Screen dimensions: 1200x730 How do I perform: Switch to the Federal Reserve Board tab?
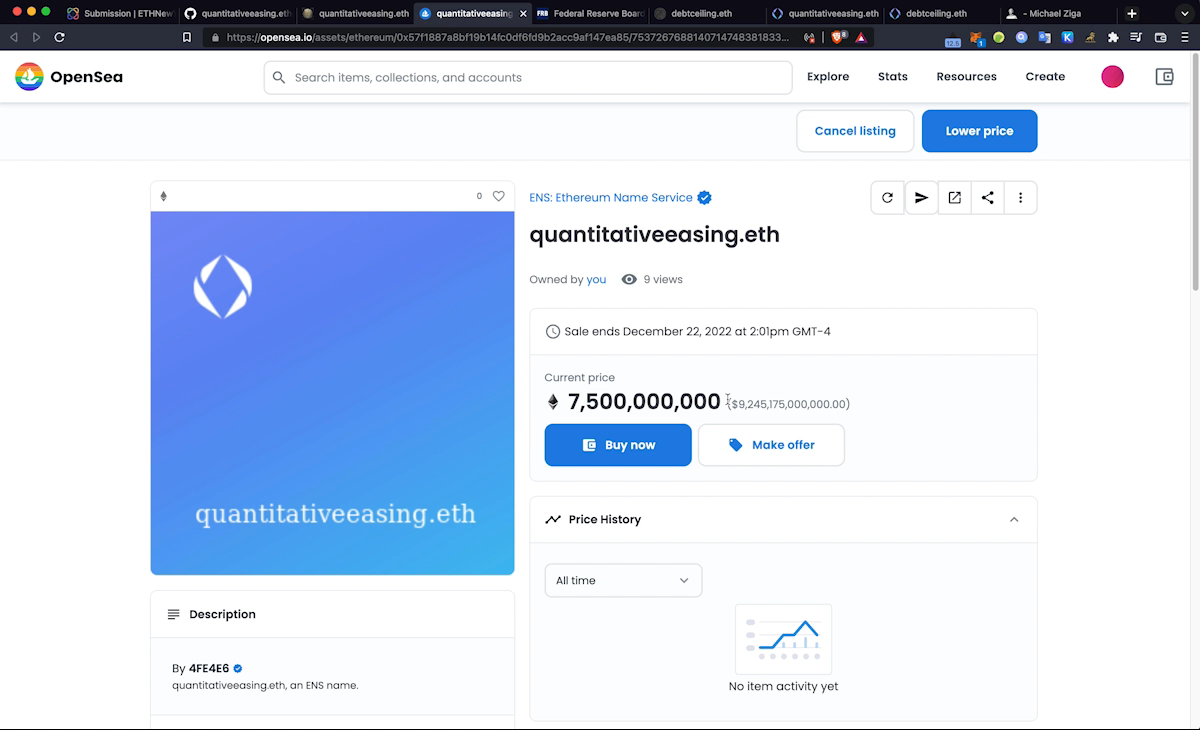(x=589, y=14)
